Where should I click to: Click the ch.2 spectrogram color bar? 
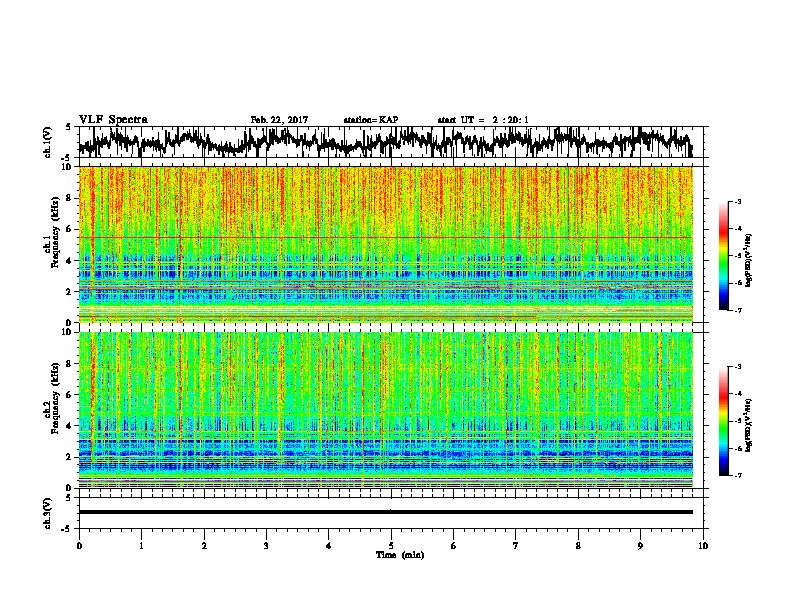point(723,421)
